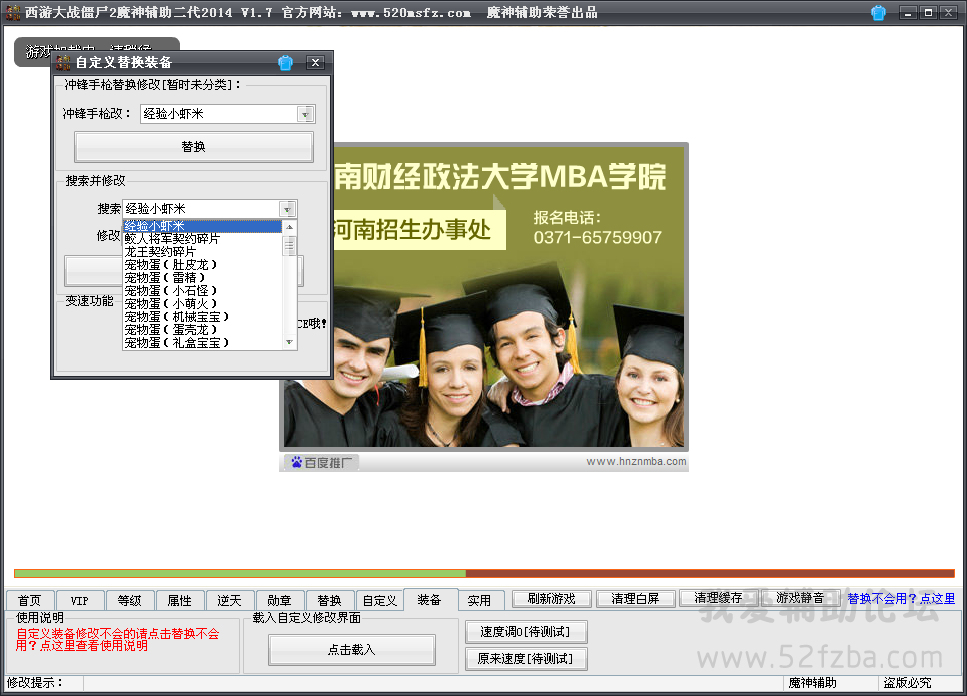Close the main application window
The image size is (967, 696).
[x=948, y=12]
